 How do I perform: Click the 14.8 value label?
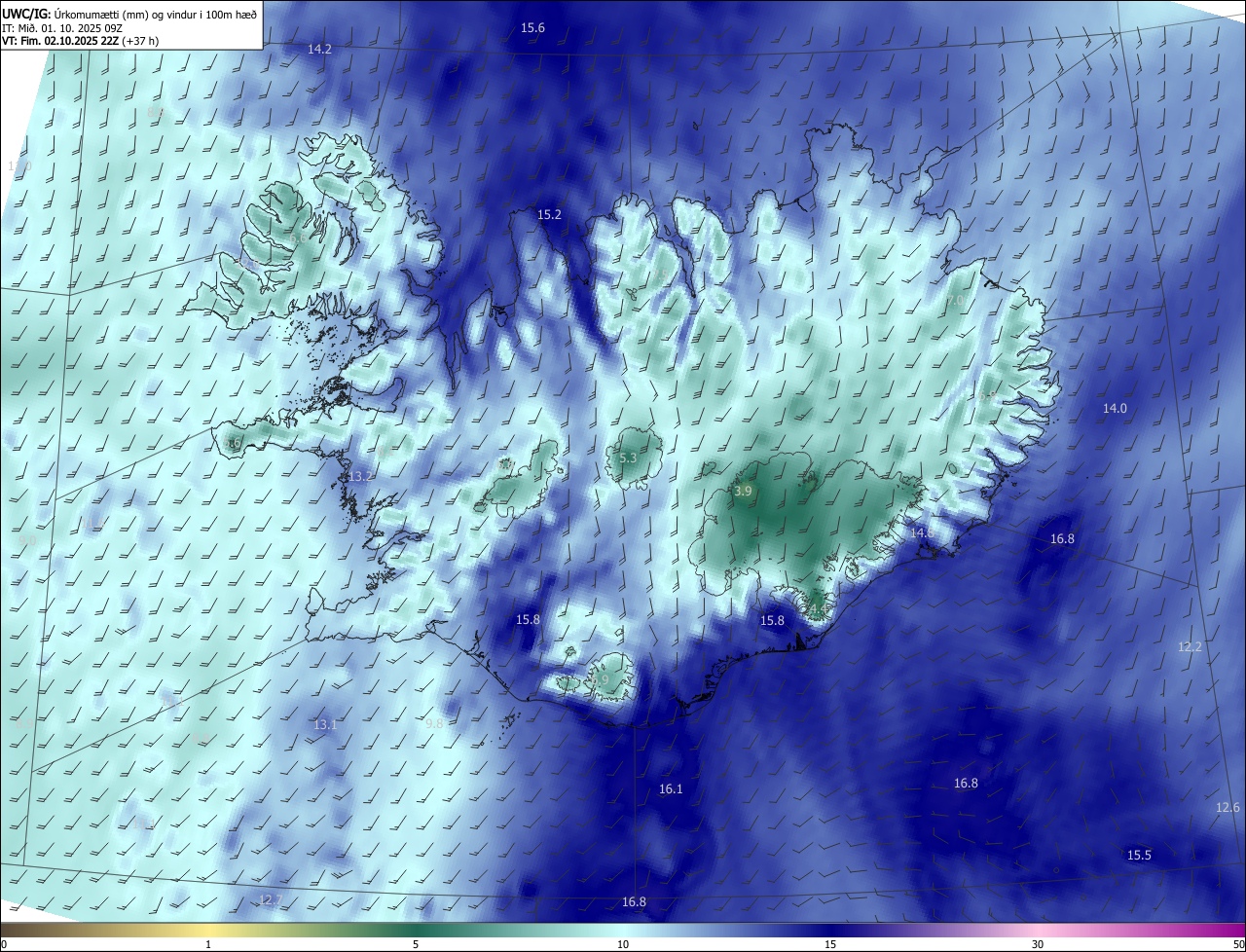[922, 532]
